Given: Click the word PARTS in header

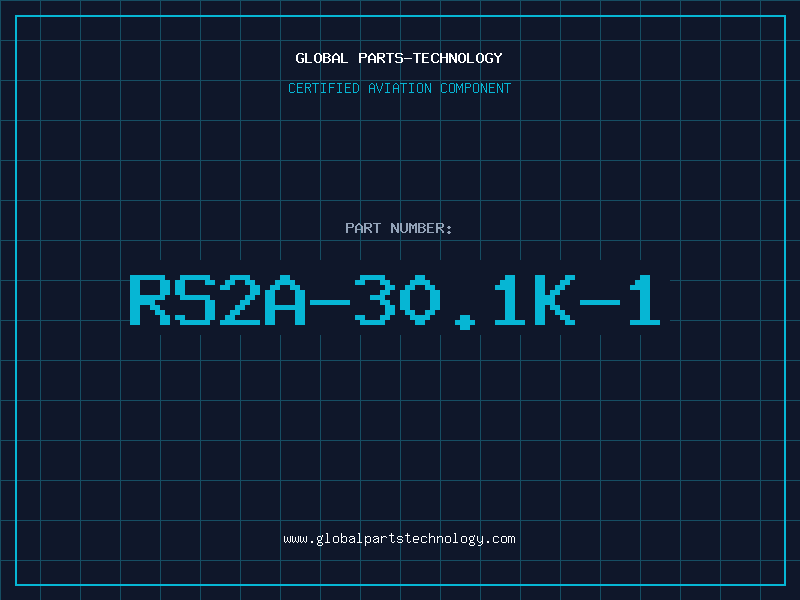Looking at the screenshot, I should (381, 58).
